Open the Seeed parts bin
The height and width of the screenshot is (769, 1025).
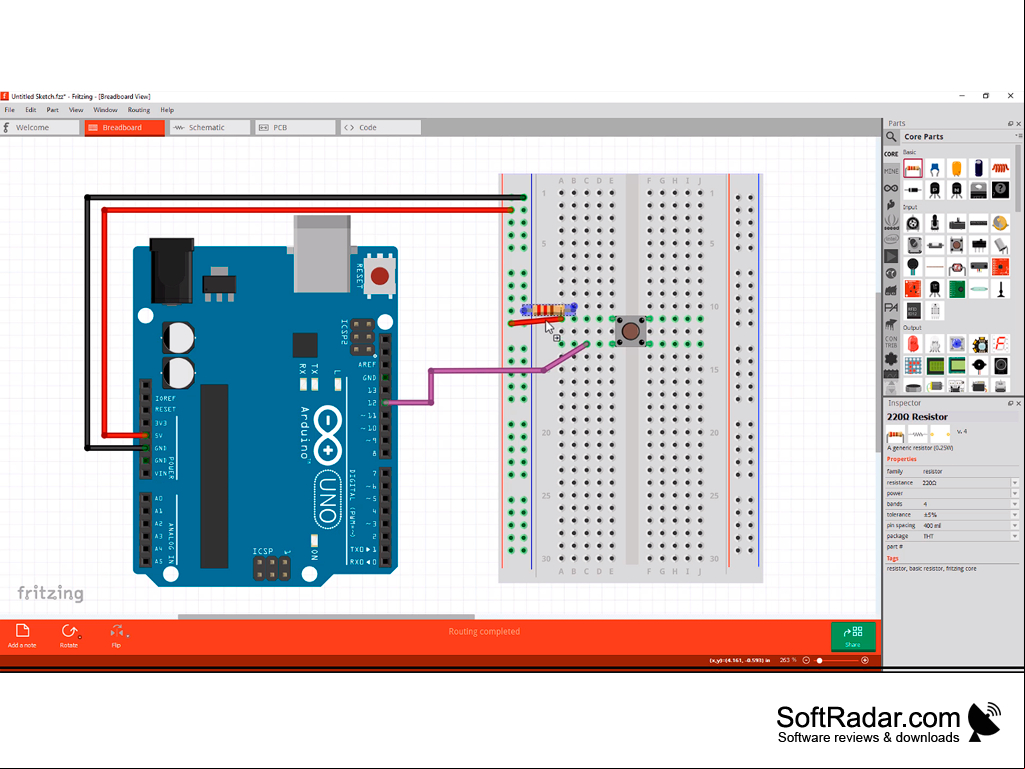[x=891, y=222]
